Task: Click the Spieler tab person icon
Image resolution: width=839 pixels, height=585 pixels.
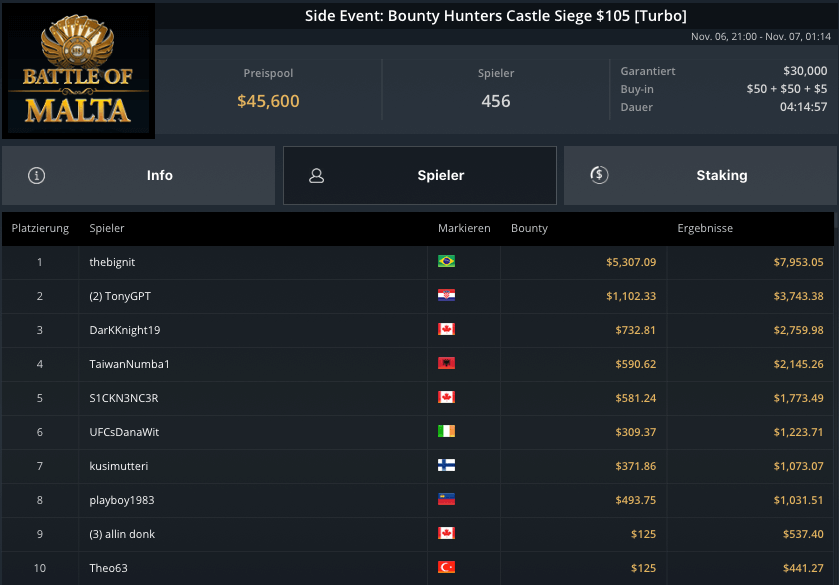Action: coord(317,176)
